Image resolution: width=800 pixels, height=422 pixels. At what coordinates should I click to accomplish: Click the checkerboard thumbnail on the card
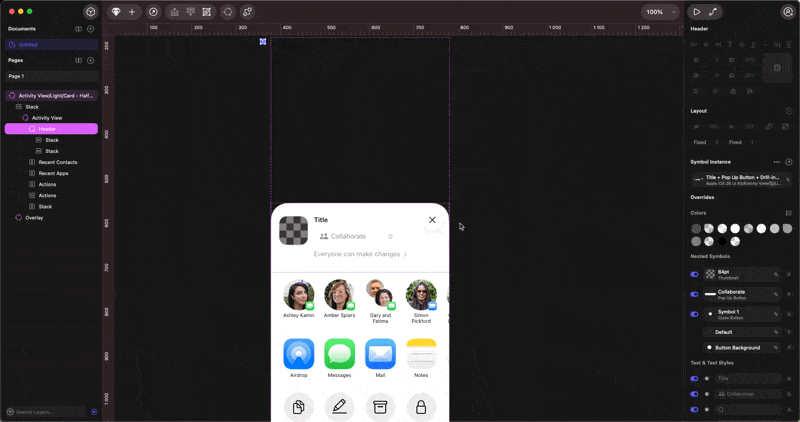click(x=293, y=231)
